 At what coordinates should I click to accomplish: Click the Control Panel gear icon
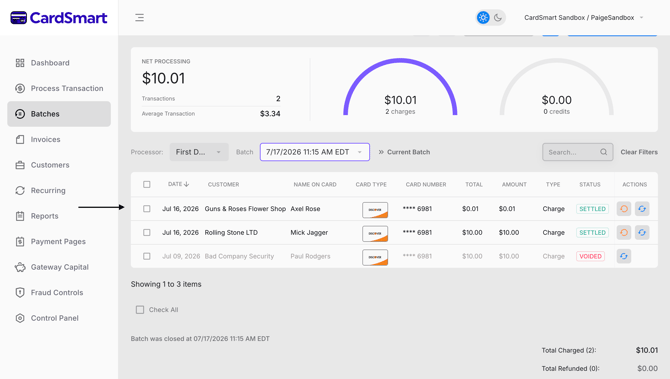20,318
